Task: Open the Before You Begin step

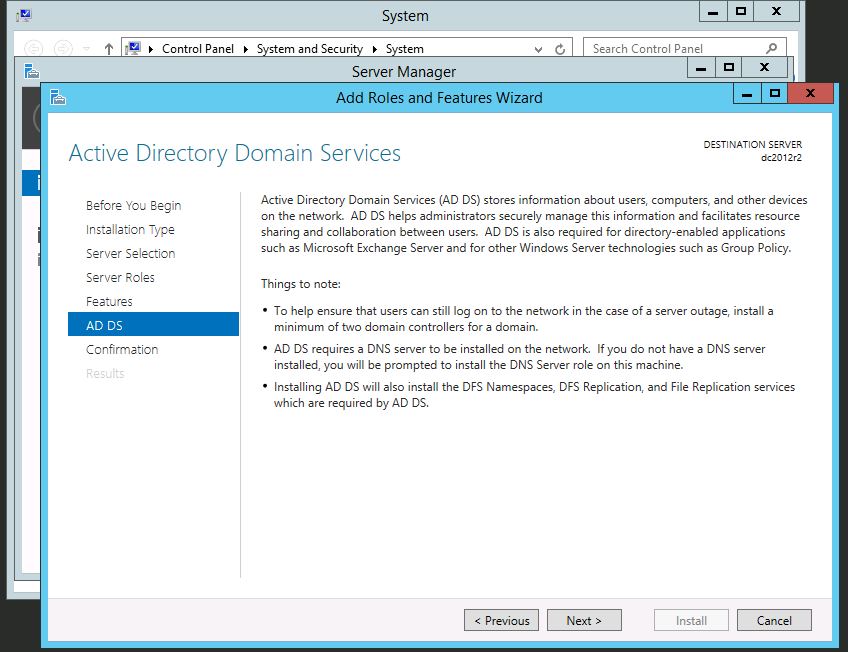Action: coord(134,205)
